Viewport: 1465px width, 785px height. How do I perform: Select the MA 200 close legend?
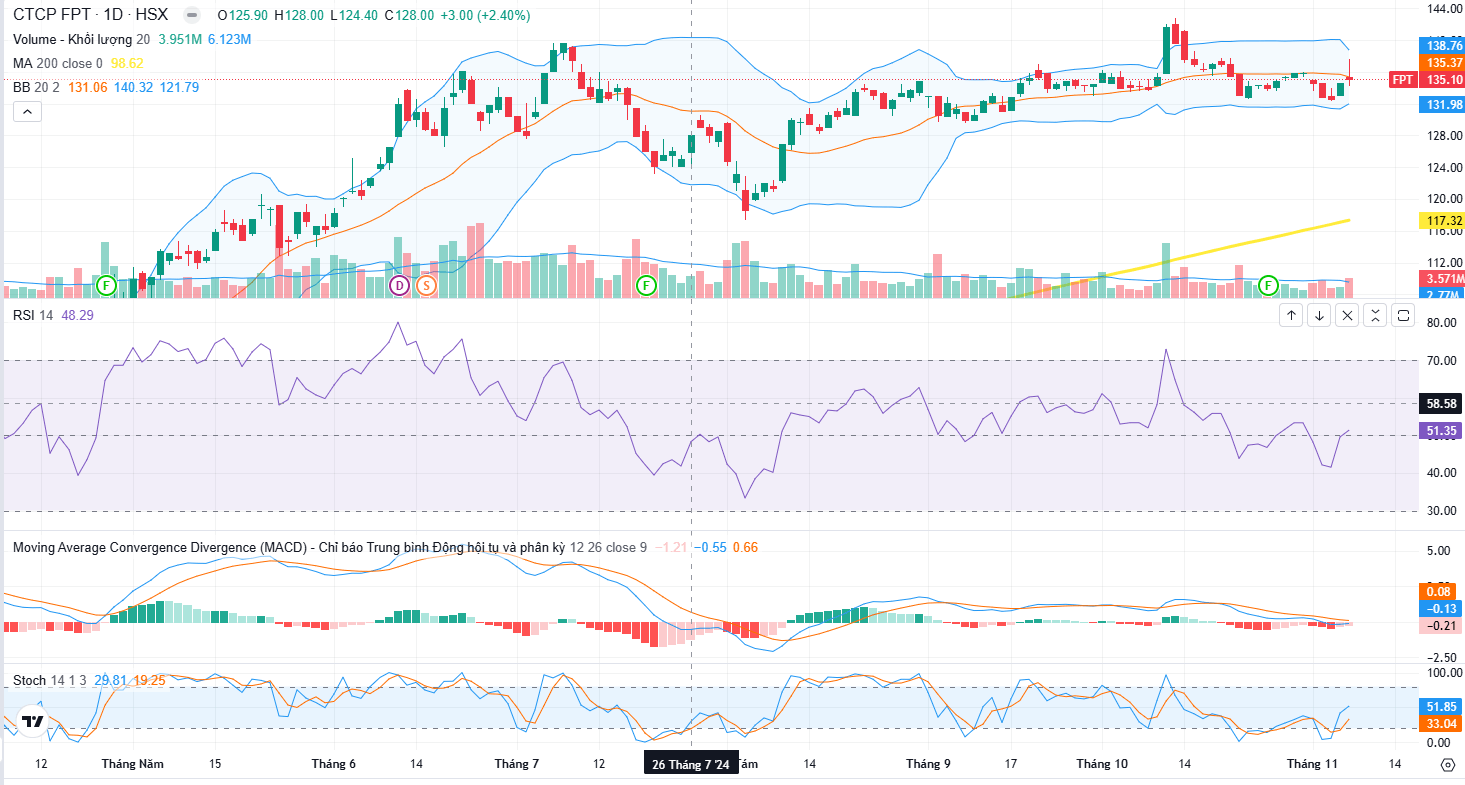coord(58,63)
